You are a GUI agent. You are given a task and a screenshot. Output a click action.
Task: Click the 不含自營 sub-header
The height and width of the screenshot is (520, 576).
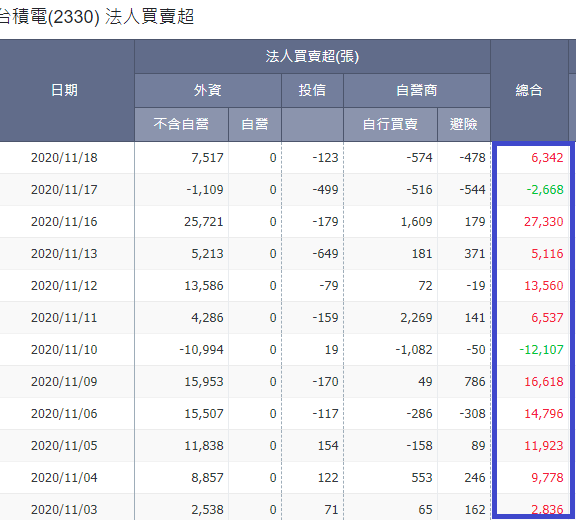181,124
